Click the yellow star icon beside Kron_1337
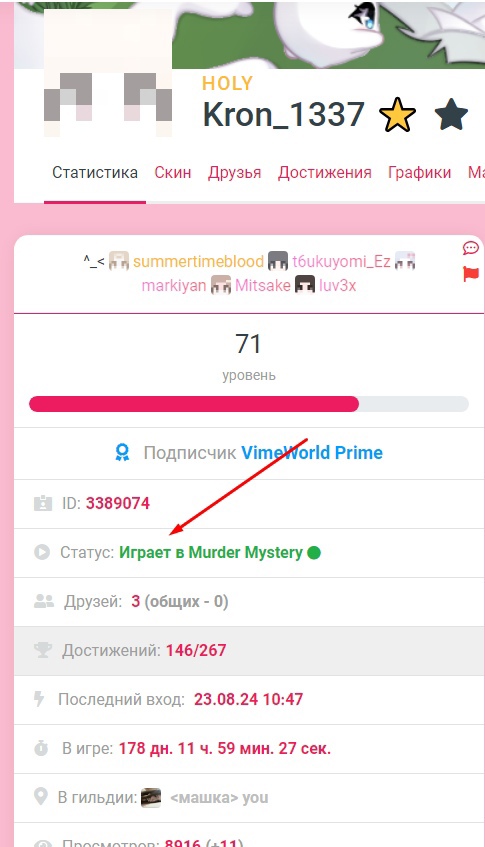The width and height of the screenshot is (485, 847). tap(398, 115)
